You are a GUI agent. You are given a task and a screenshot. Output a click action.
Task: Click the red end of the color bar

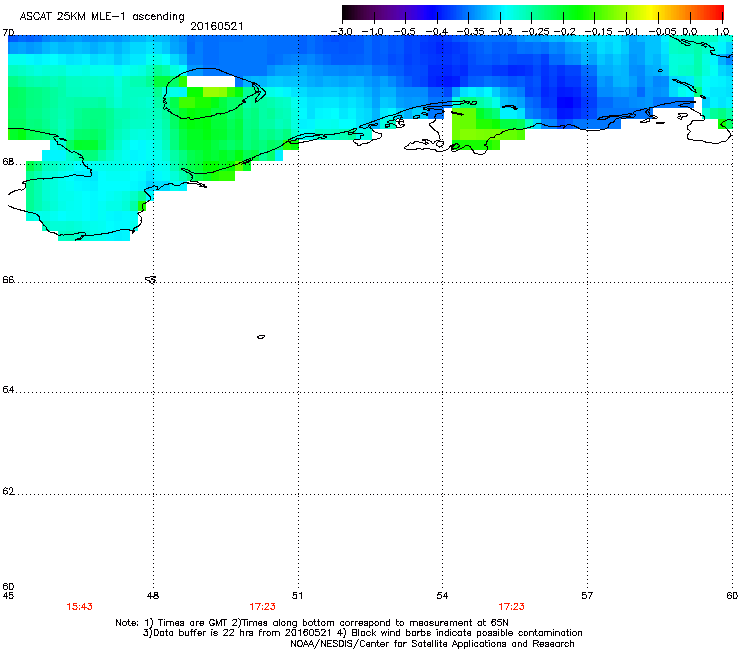click(717, 12)
